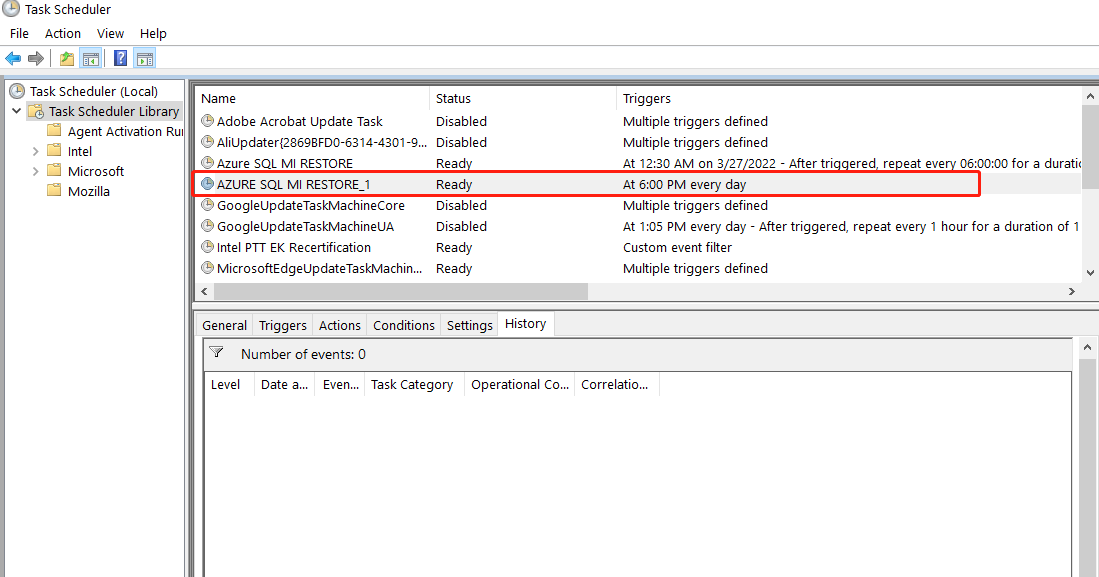This screenshot has width=1099, height=577.
Task: Click the forward navigation arrow icon
Action: click(x=37, y=58)
